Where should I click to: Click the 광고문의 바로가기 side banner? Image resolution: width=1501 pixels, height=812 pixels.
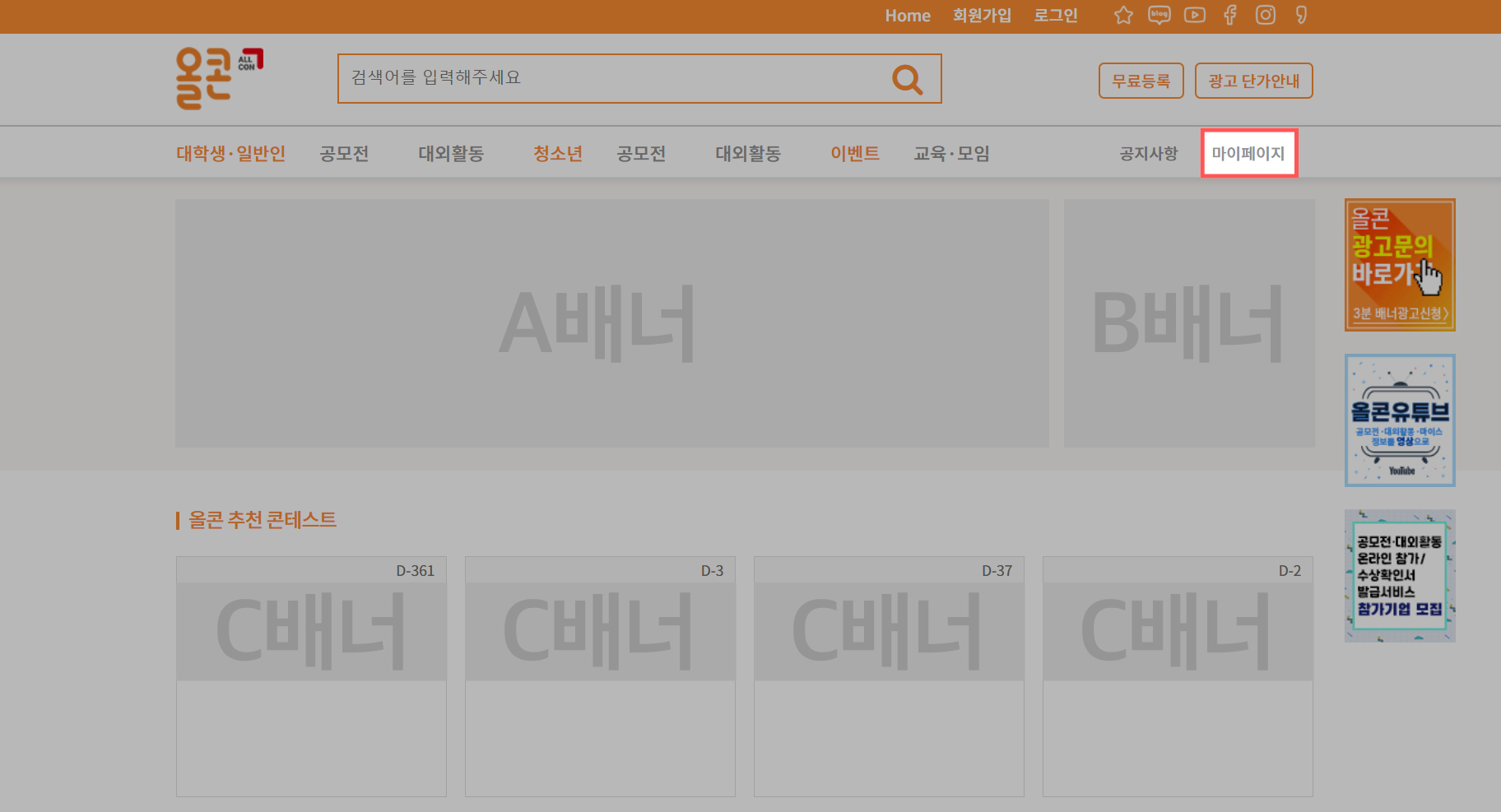[x=1399, y=265]
